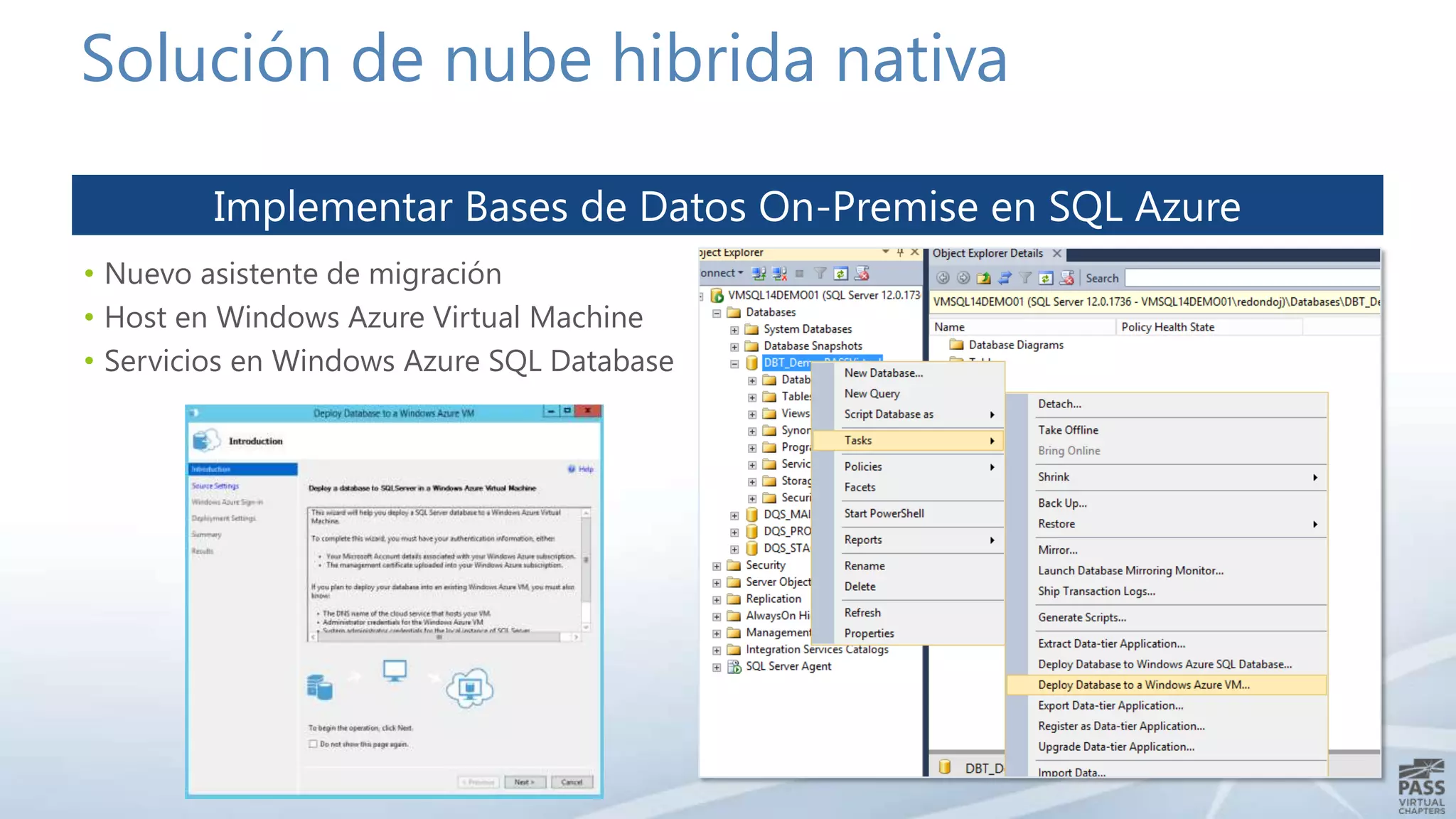Click the Forward arrow in Object Explorer Details
This screenshot has height=819, width=1456.
(963, 278)
